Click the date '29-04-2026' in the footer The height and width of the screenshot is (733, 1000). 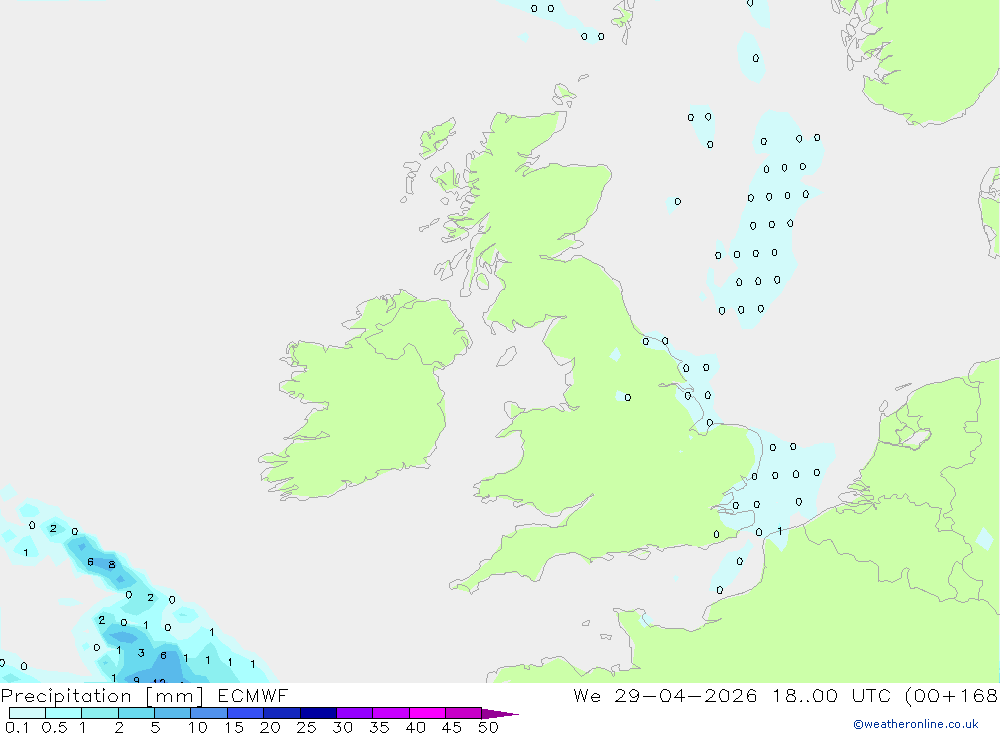[686, 695]
